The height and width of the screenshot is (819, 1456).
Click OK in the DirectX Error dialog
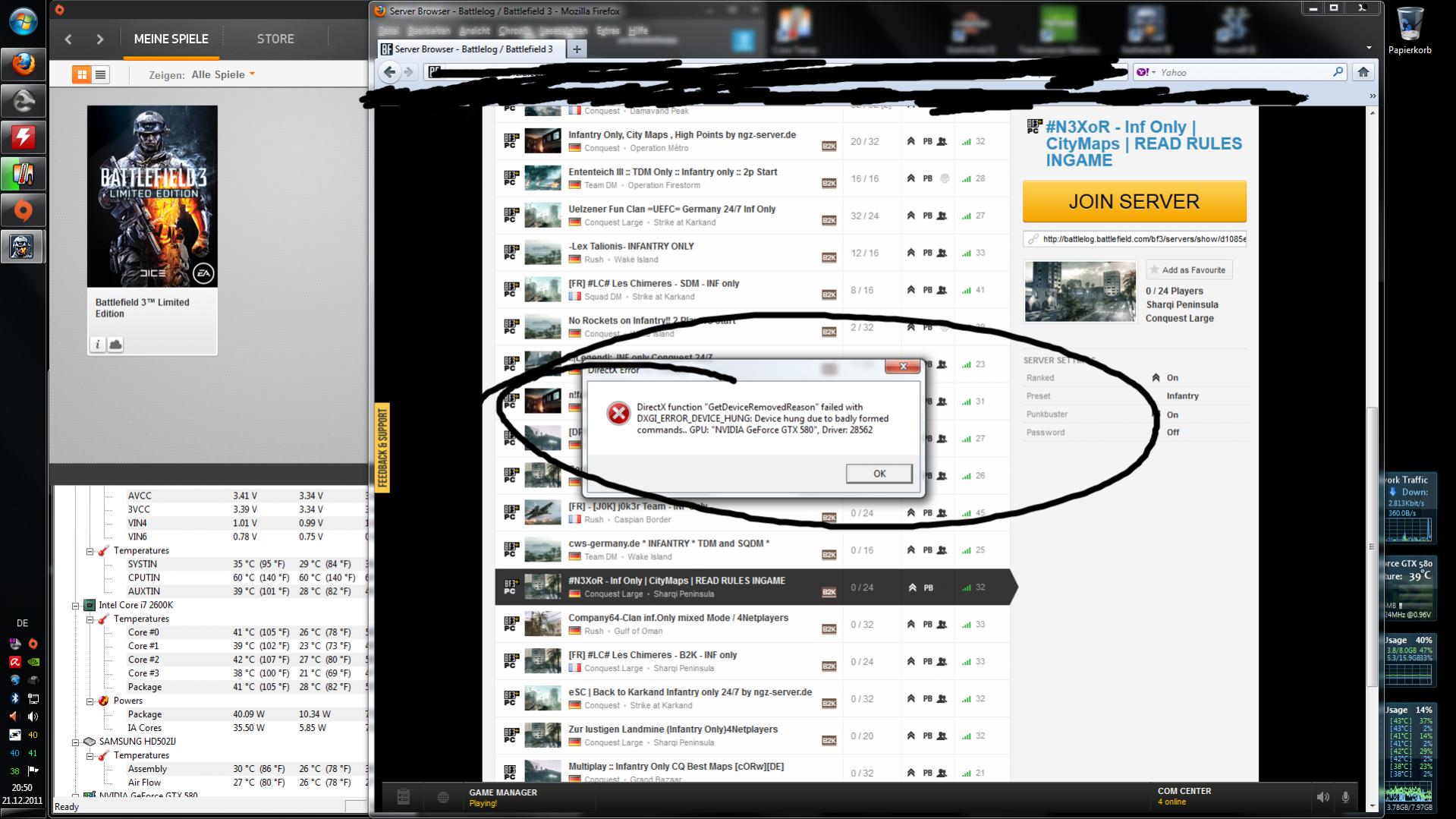(879, 474)
